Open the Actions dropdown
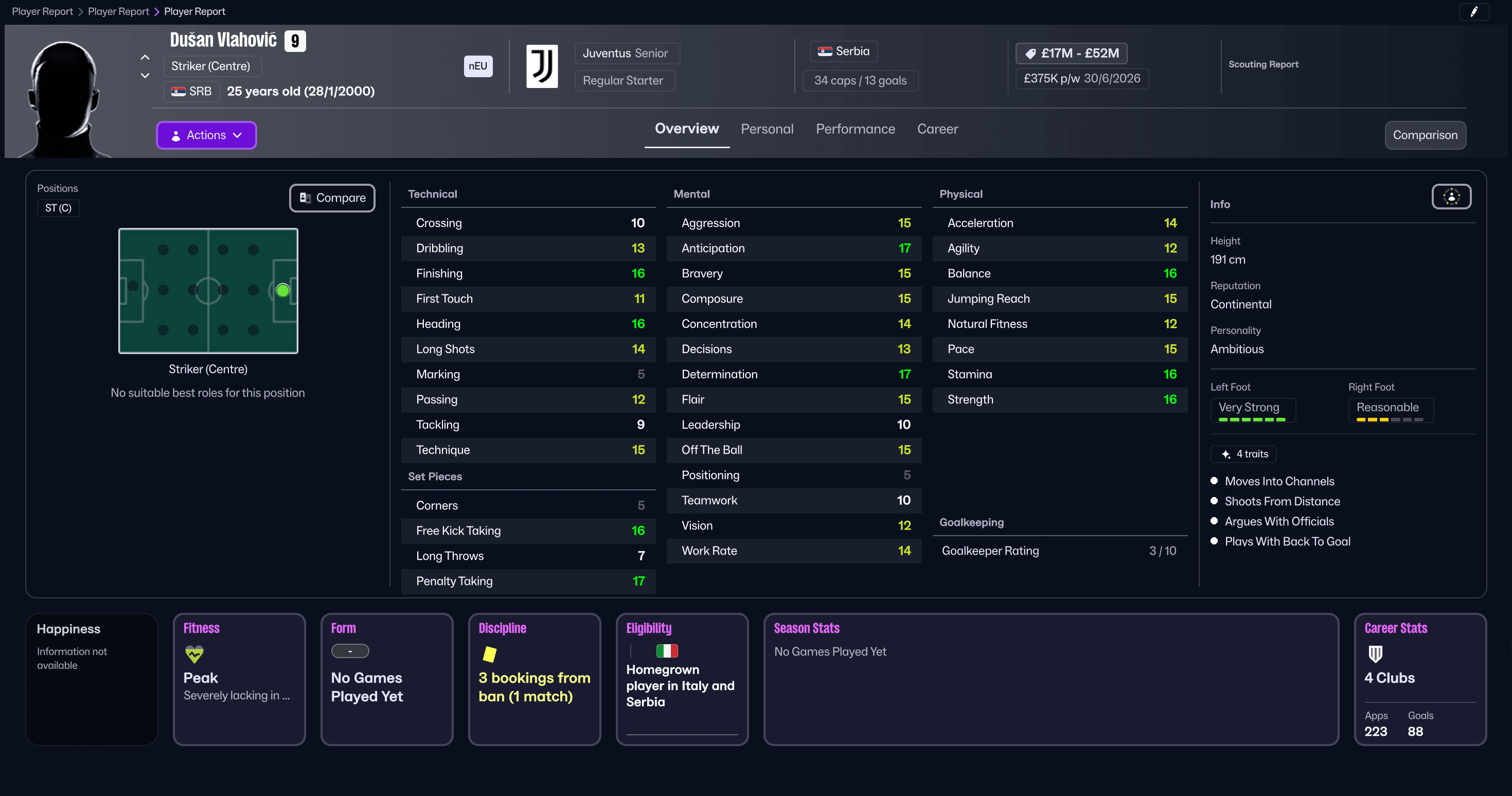Image resolution: width=1512 pixels, height=796 pixels. 206,135
